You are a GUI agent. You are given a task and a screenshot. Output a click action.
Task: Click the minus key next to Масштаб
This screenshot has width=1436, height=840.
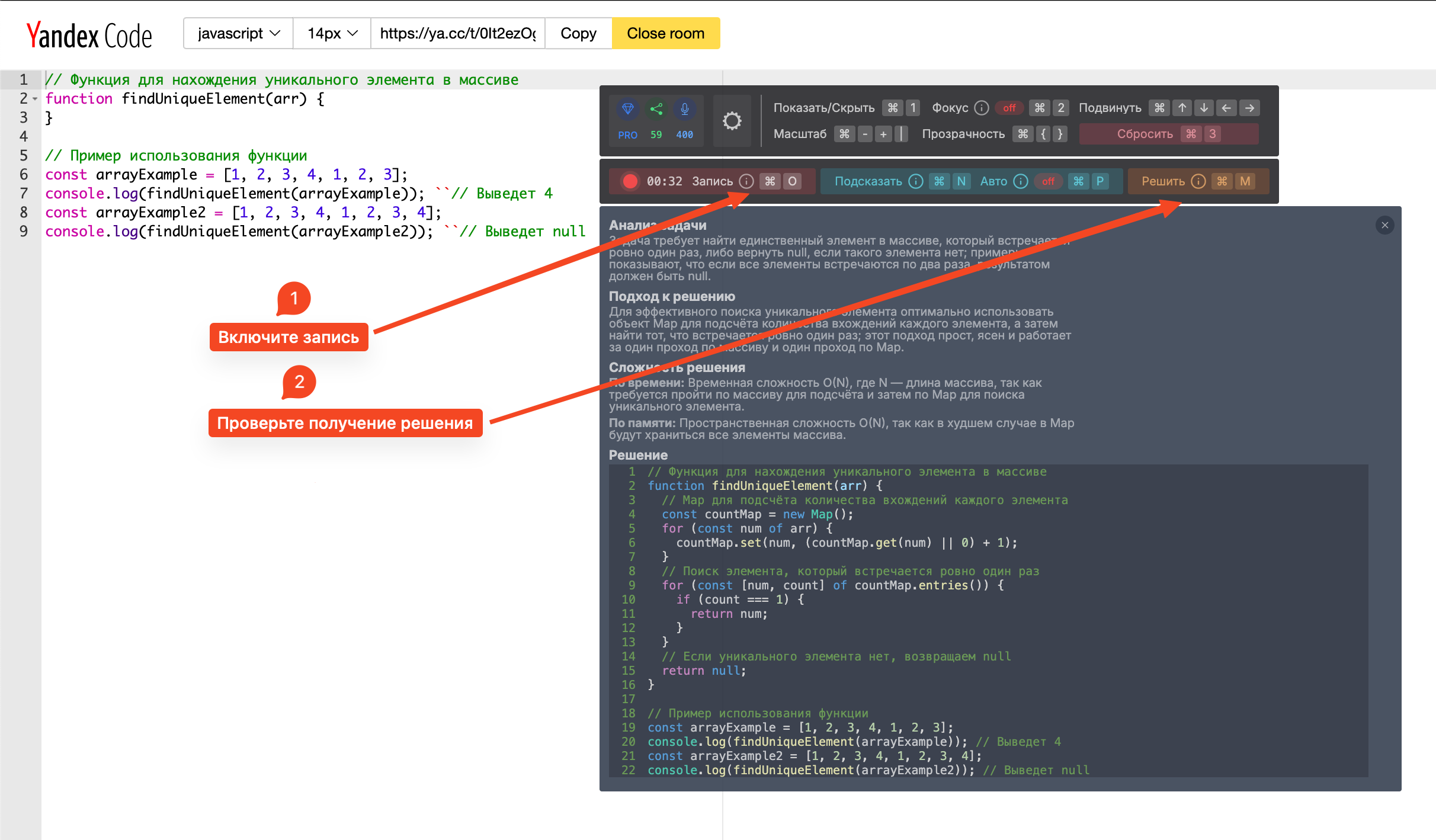click(x=865, y=134)
